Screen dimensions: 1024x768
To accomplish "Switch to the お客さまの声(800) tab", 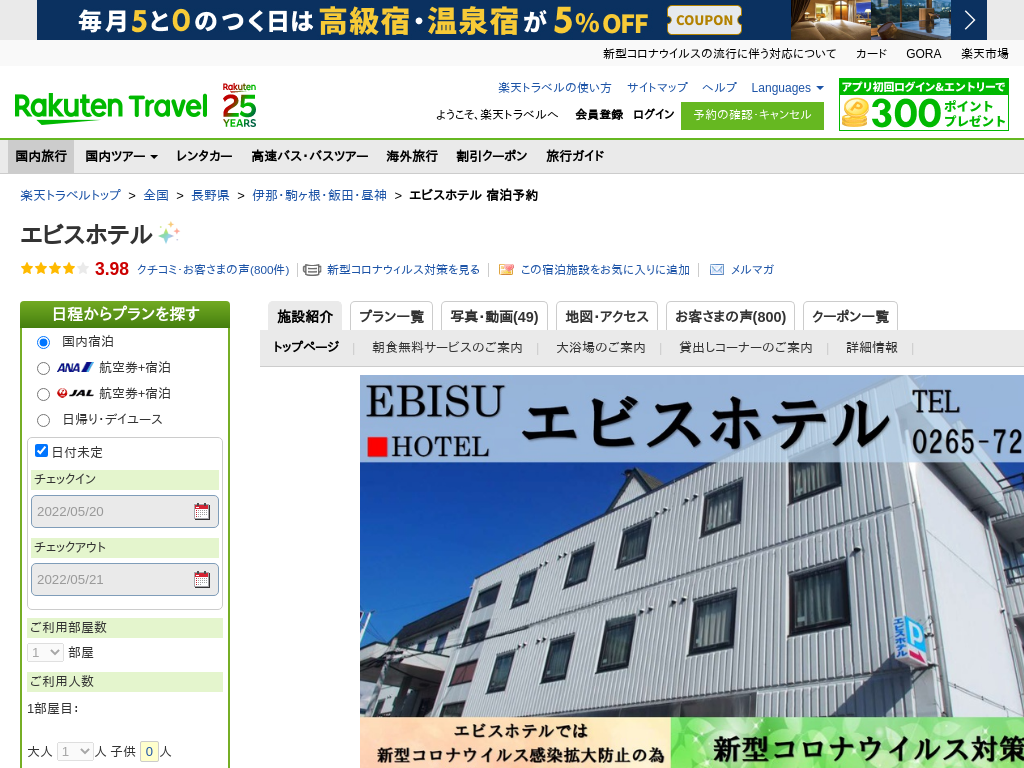I will click(730, 317).
